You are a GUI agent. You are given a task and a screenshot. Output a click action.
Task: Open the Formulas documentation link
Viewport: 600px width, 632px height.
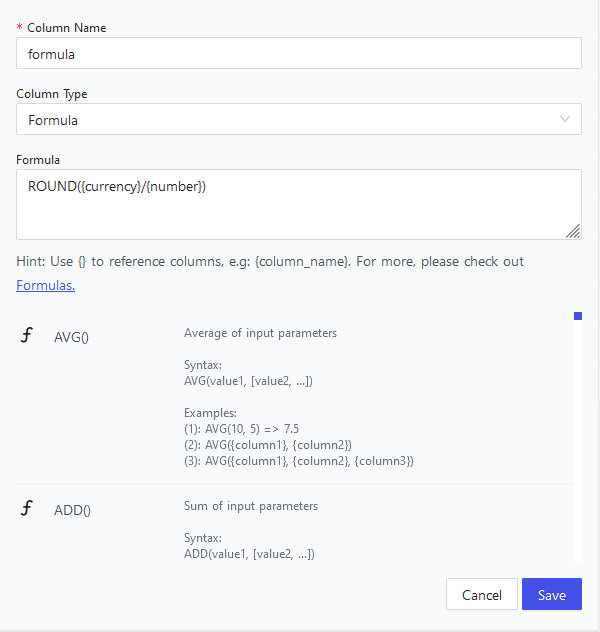45,286
